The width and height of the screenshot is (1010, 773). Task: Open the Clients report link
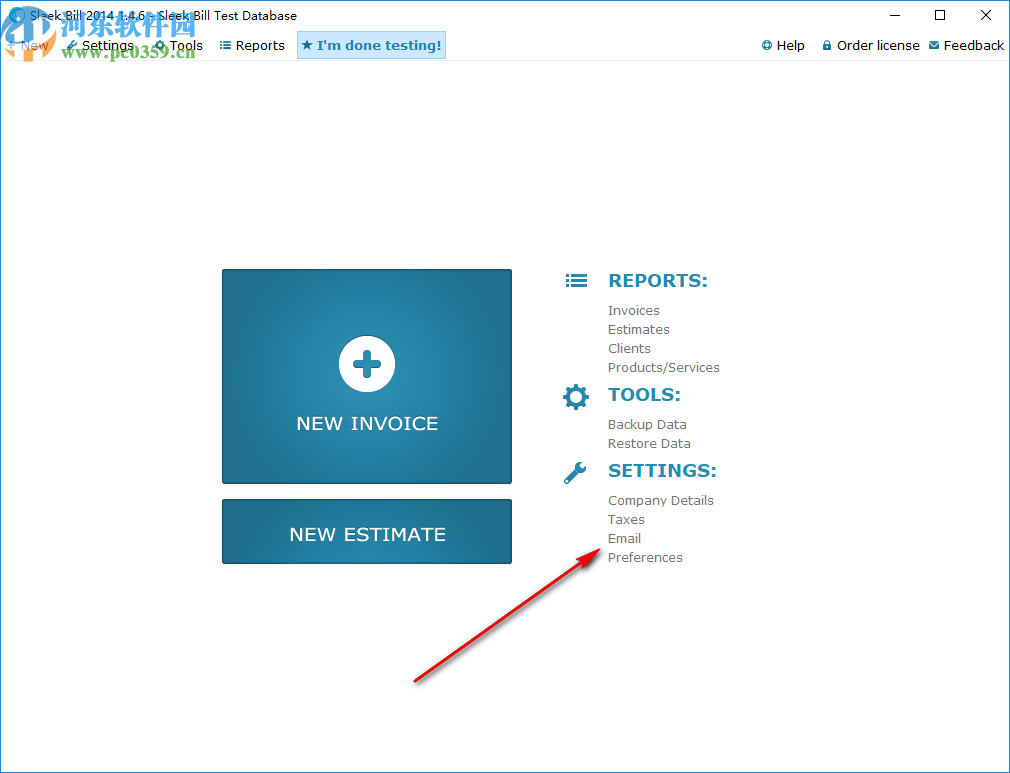[x=629, y=348]
